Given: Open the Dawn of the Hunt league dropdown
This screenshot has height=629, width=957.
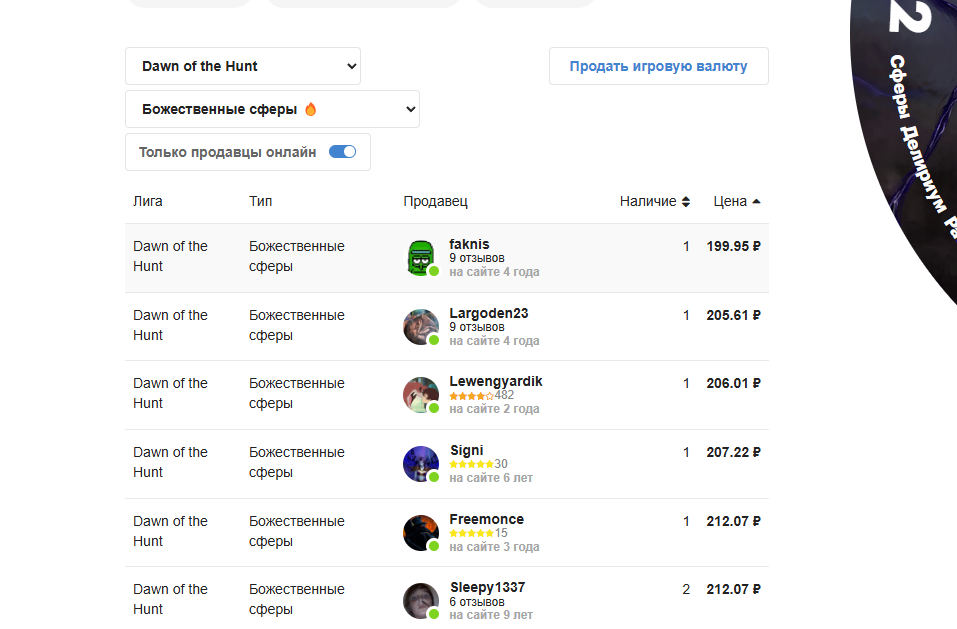Looking at the screenshot, I should click(243, 66).
